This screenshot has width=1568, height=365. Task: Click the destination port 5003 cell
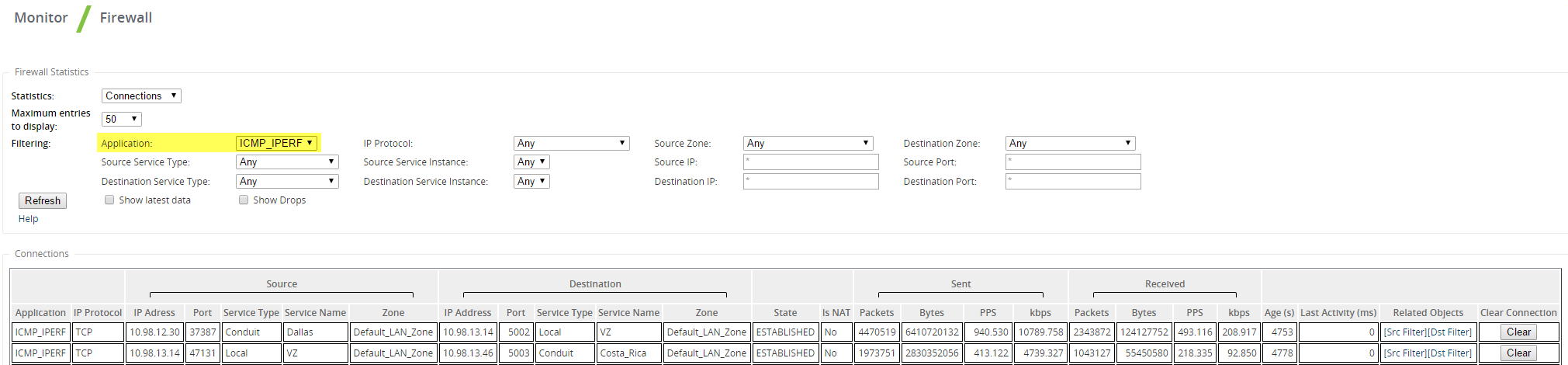[516, 353]
